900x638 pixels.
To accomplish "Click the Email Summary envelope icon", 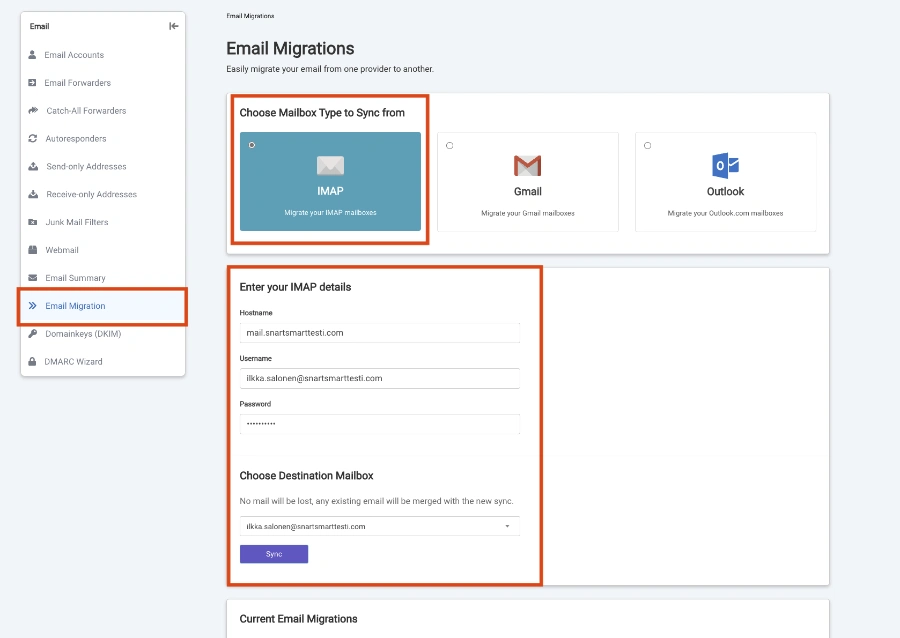I will point(33,278).
